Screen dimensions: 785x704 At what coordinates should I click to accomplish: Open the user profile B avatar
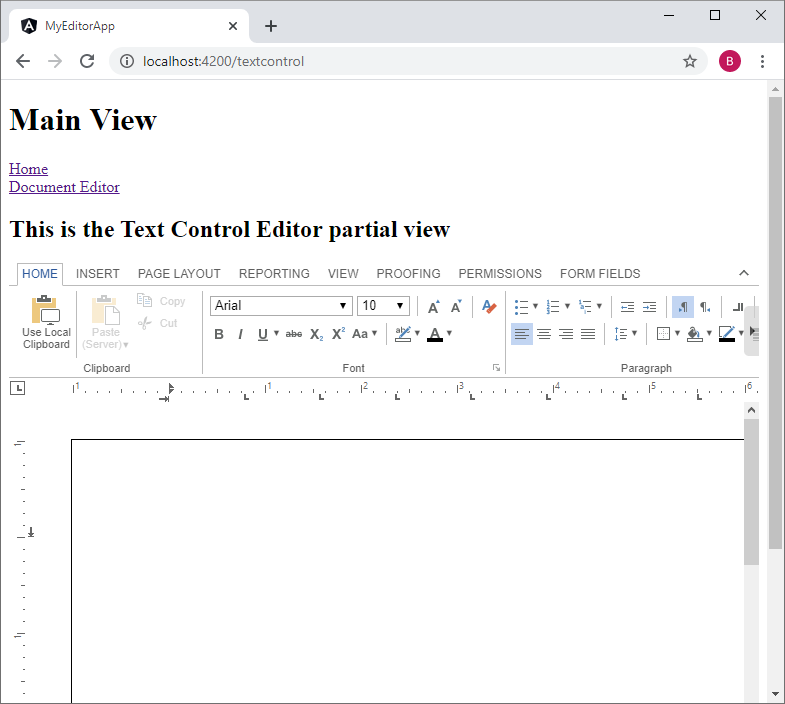729,61
